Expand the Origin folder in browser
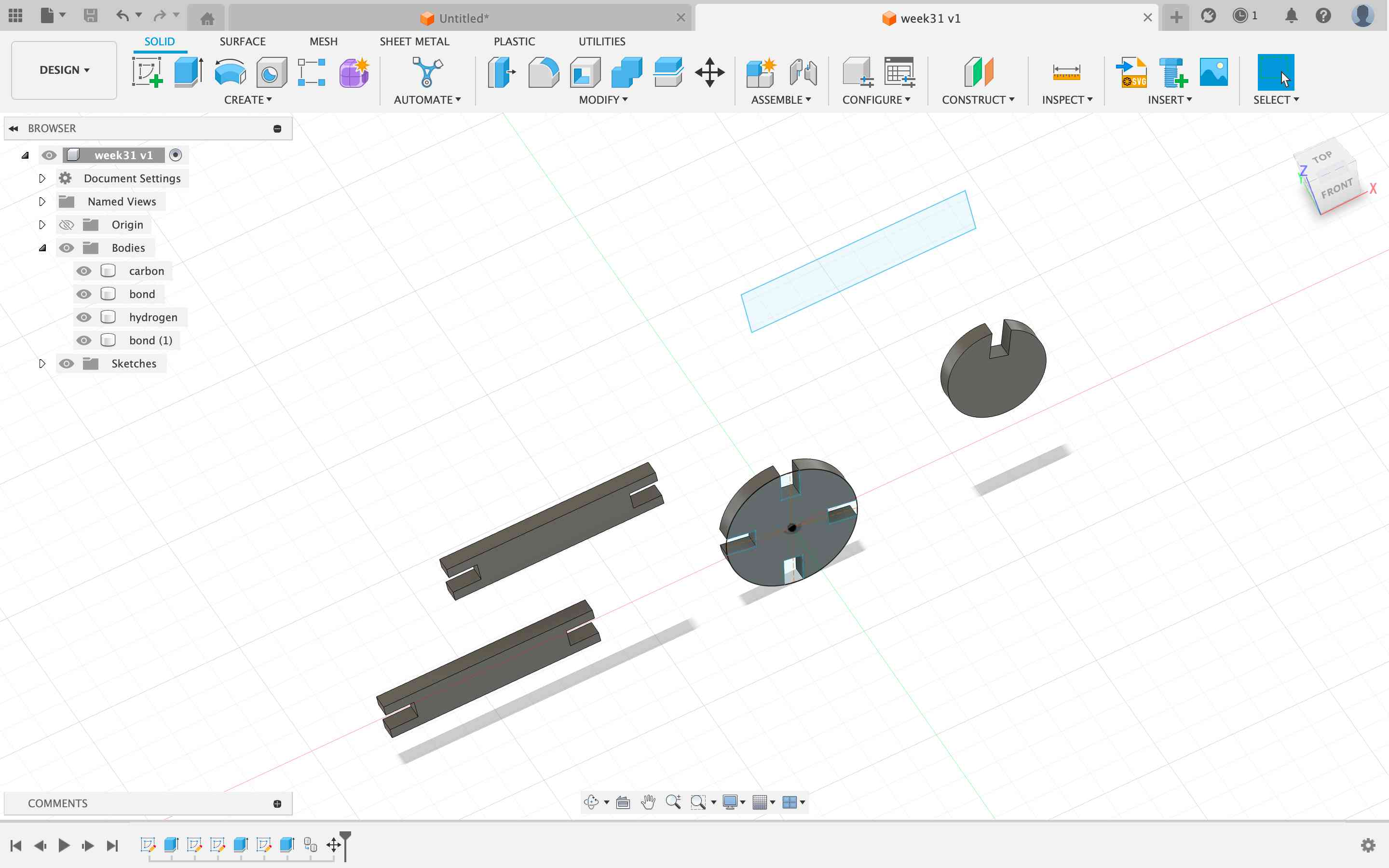This screenshot has width=1389, height=868. click(41, 224)
